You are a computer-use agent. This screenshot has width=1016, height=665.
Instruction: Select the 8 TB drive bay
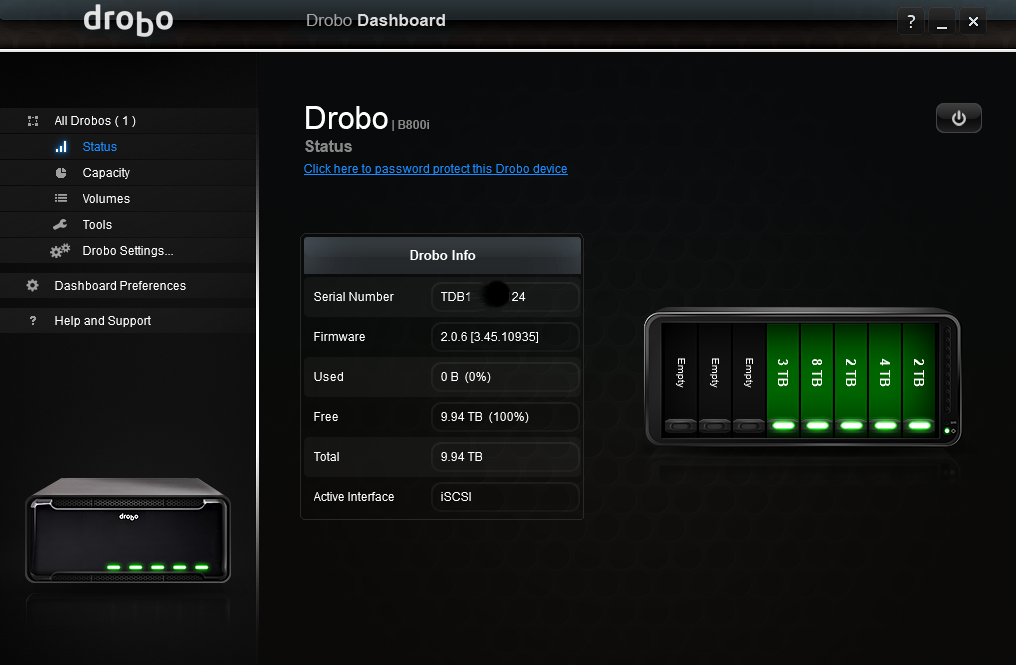817,380
